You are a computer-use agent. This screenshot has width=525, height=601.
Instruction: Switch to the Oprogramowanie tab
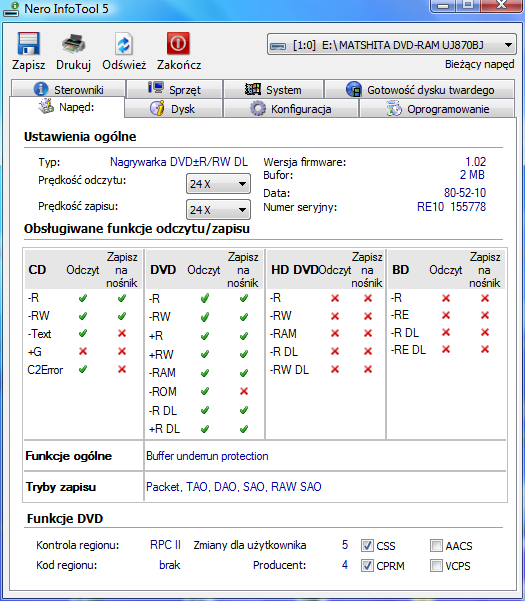coord(437,109)
